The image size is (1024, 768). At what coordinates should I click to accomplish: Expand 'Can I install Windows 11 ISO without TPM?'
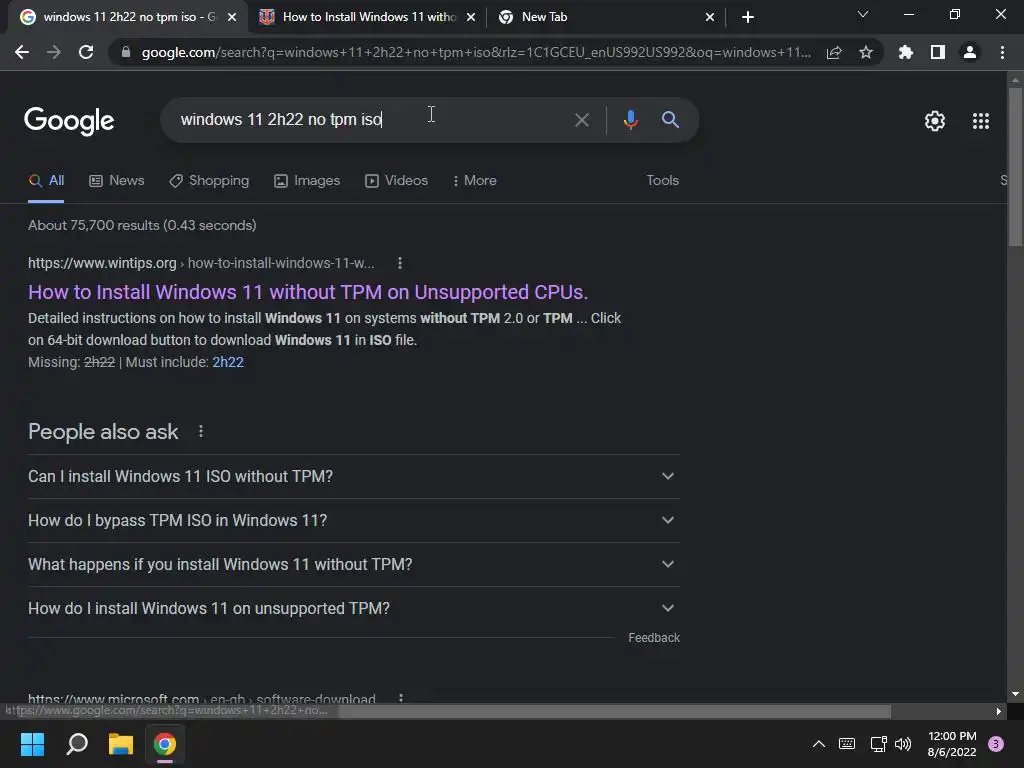pyautogui.click(x=354, y=476)
